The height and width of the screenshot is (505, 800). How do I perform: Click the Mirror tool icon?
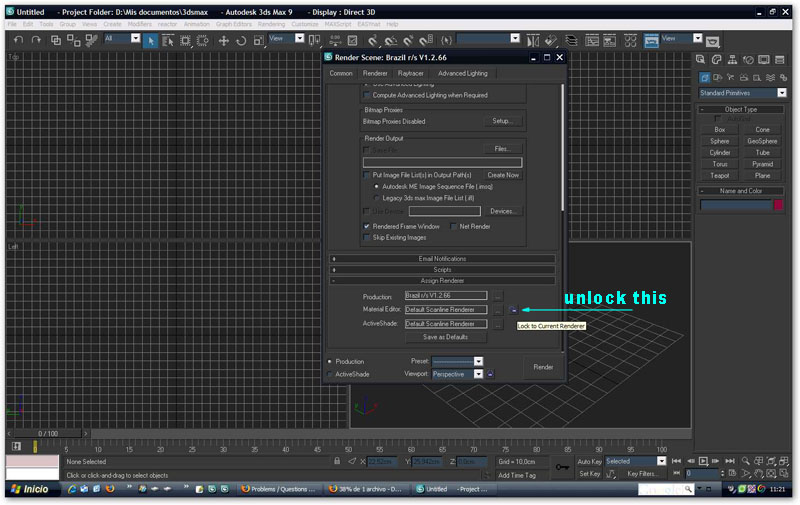click(x=533, y=40)
